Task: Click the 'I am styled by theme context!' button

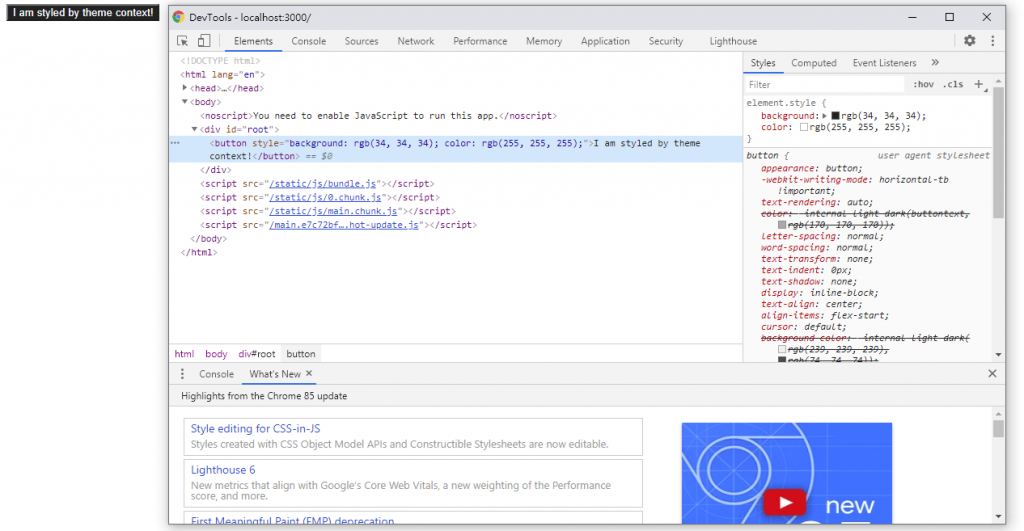Action: click(83, 12)
